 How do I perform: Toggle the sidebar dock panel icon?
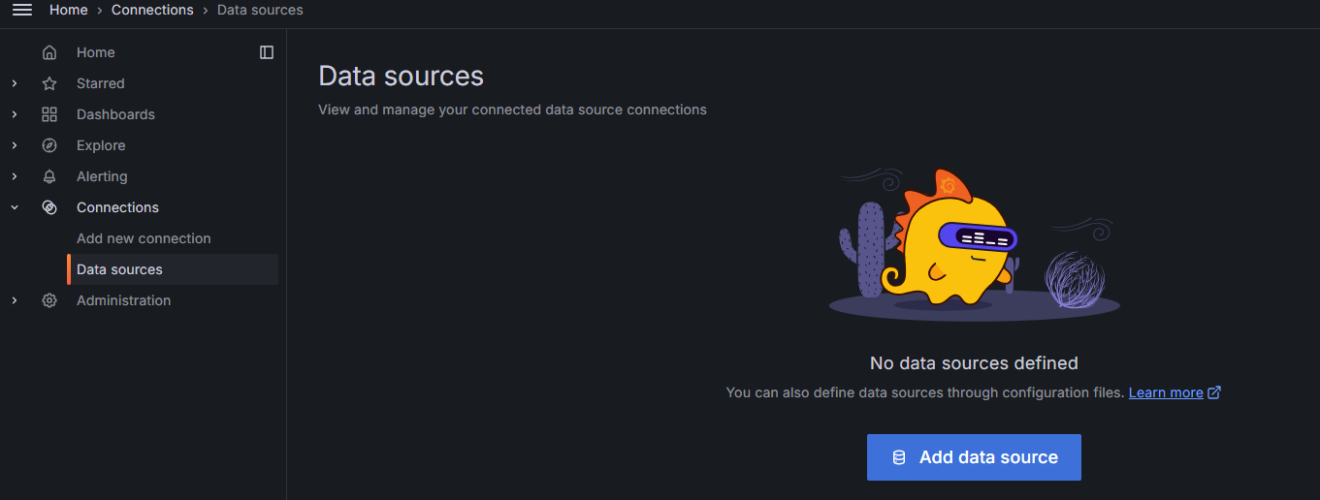point(266,53)
